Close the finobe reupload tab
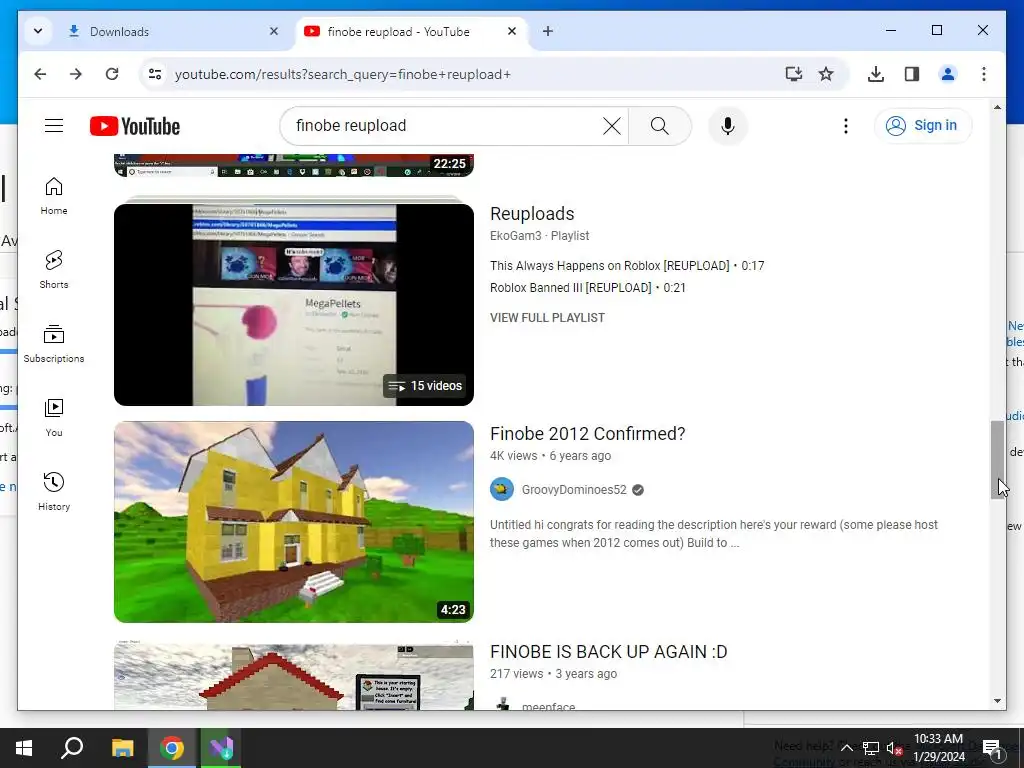The height and width of the screenshot is (768, 1024). 512,31
